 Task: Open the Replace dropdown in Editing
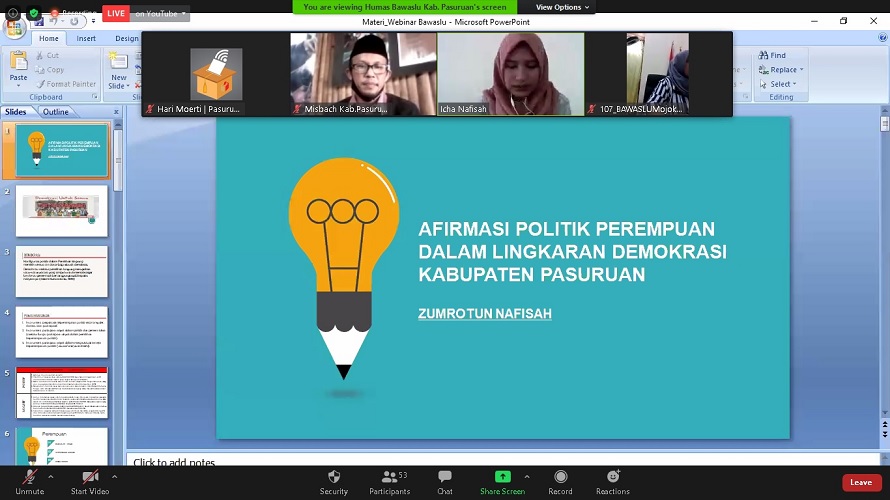783,70
